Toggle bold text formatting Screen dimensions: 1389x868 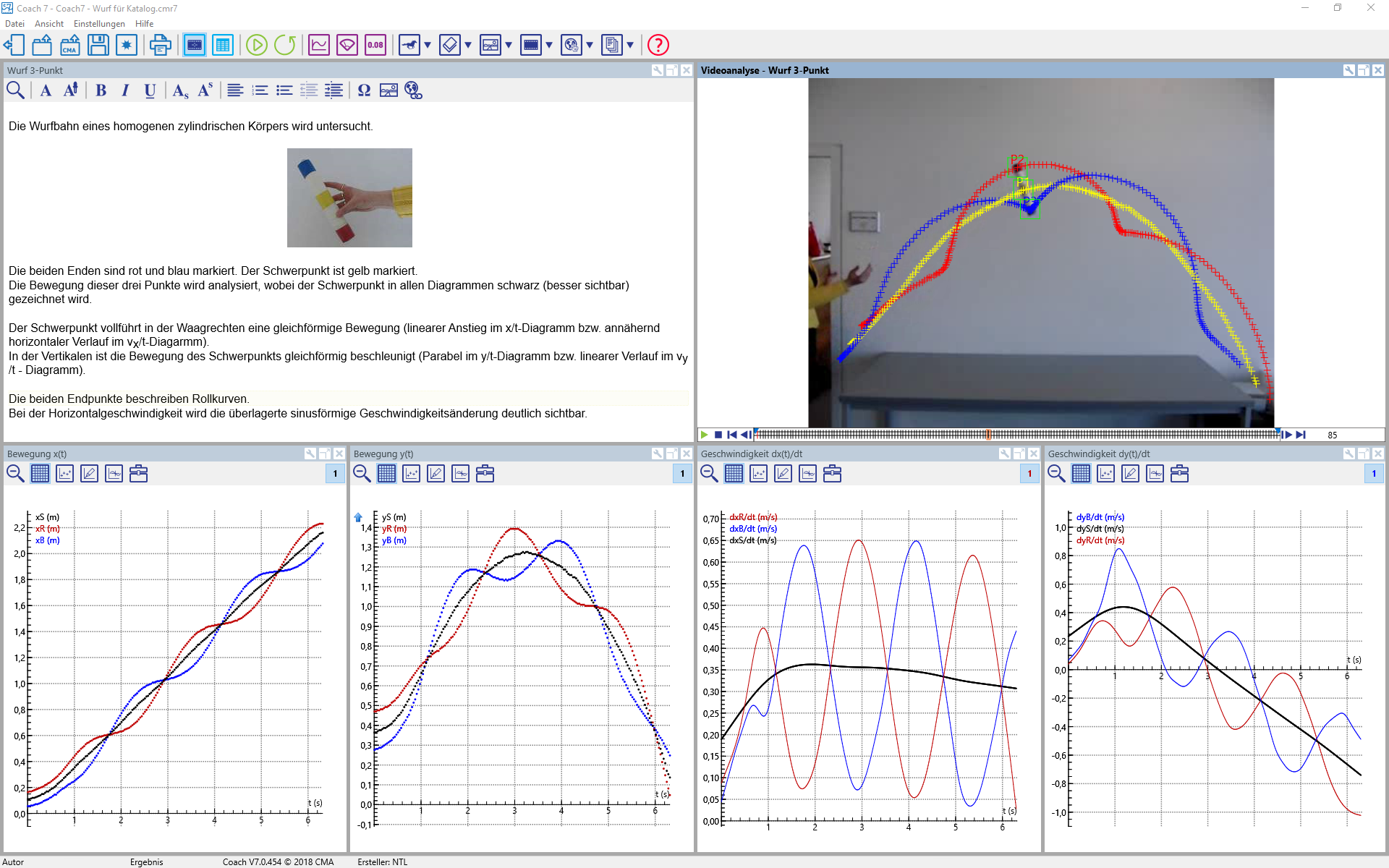(101, 90)
